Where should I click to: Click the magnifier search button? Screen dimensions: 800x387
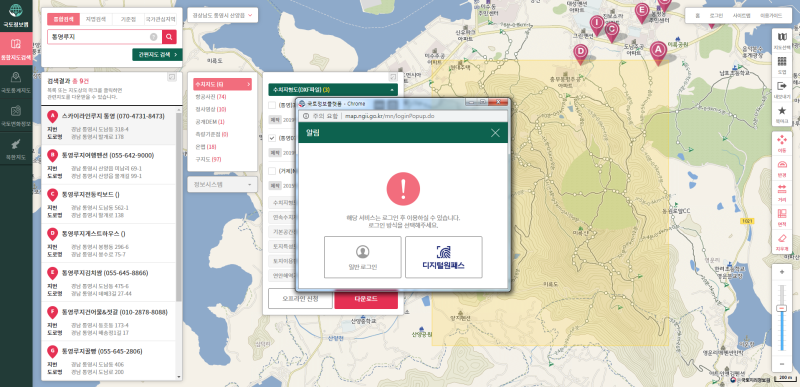169,37
